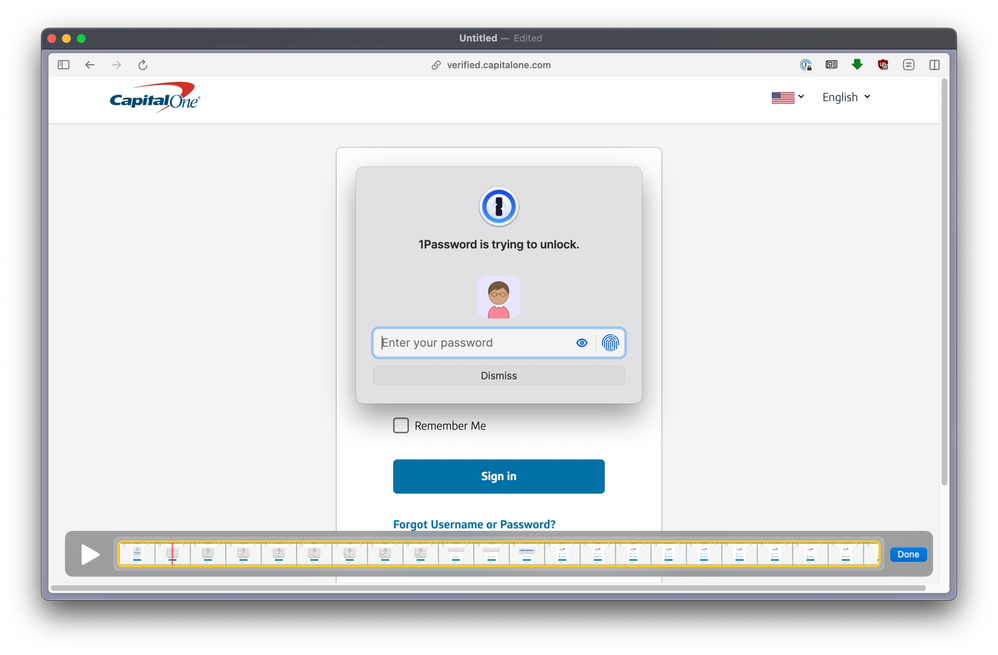Click Done to finish trimming
Screen dimensions: 998x655
tap(908, 554)
